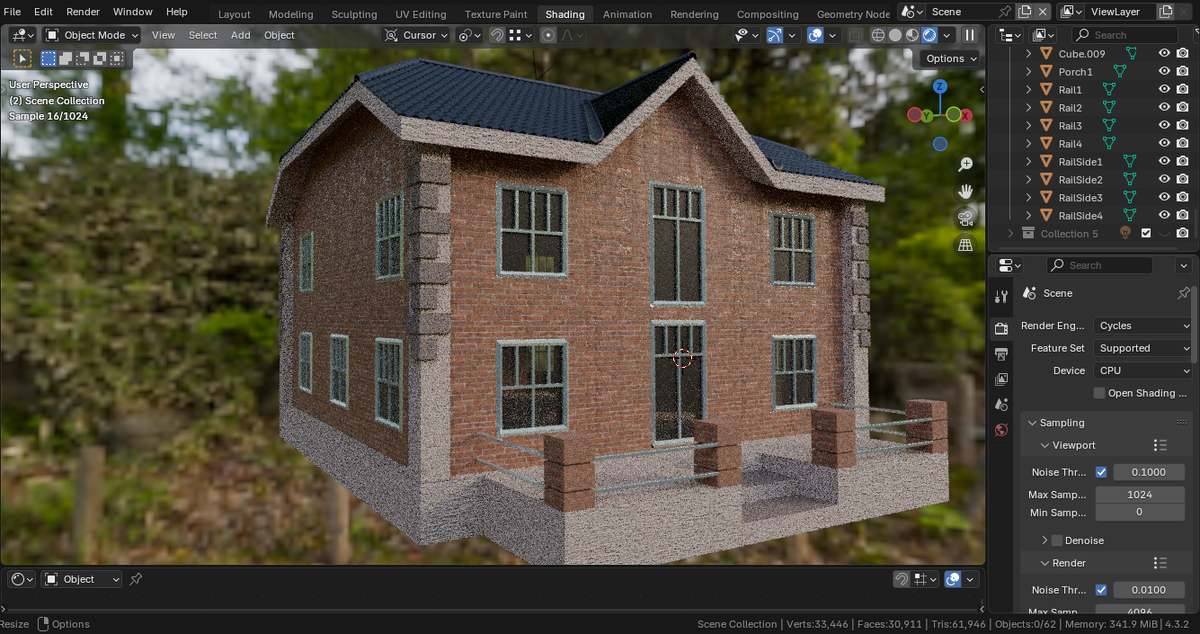Image resolution: width=1200 pixels, height=634 pixels.
Task: Pin the shader editor header pin icon
Action: (x=136, y=579)
